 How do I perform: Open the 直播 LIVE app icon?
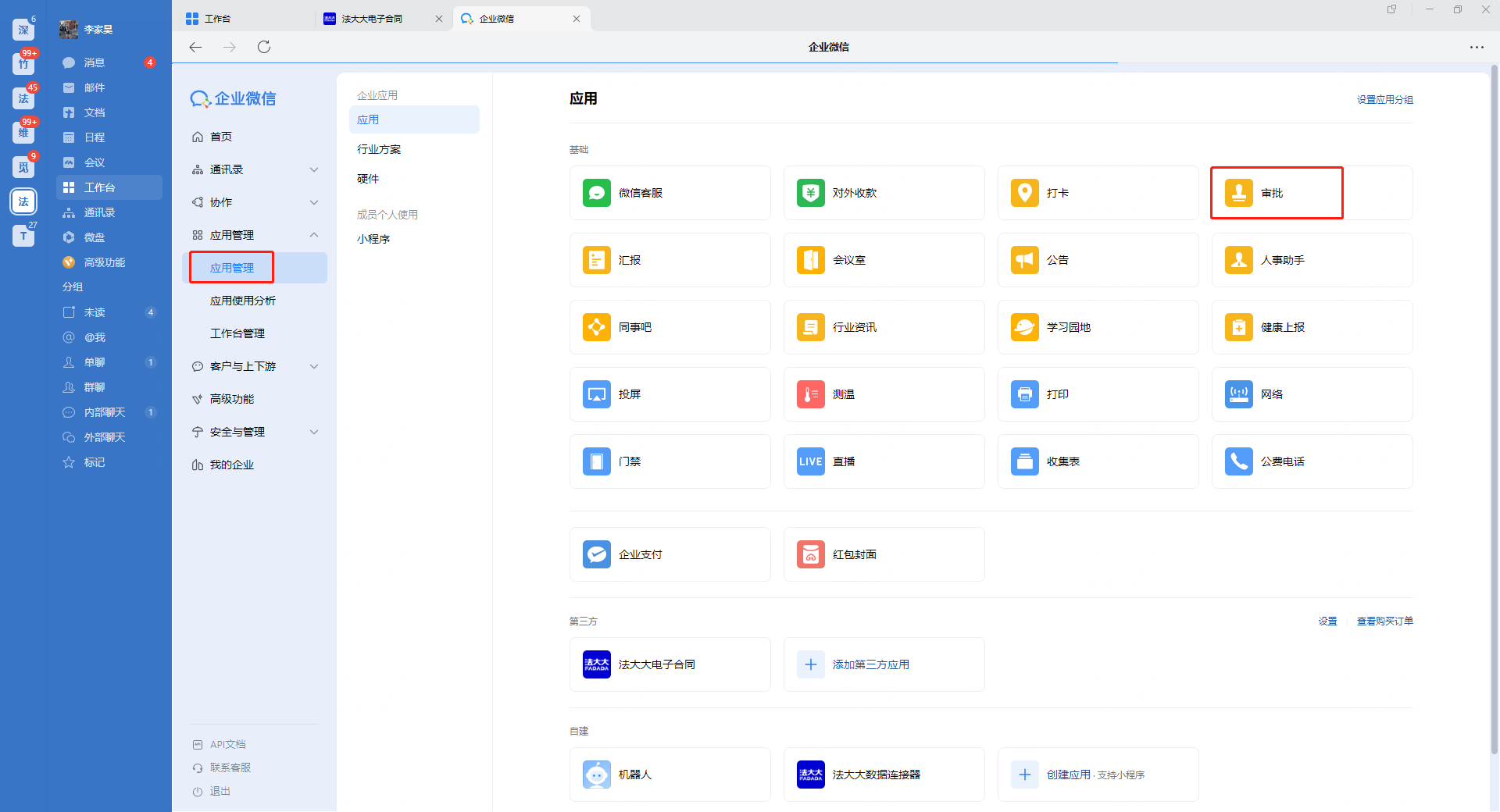click(x=810, y=461)
